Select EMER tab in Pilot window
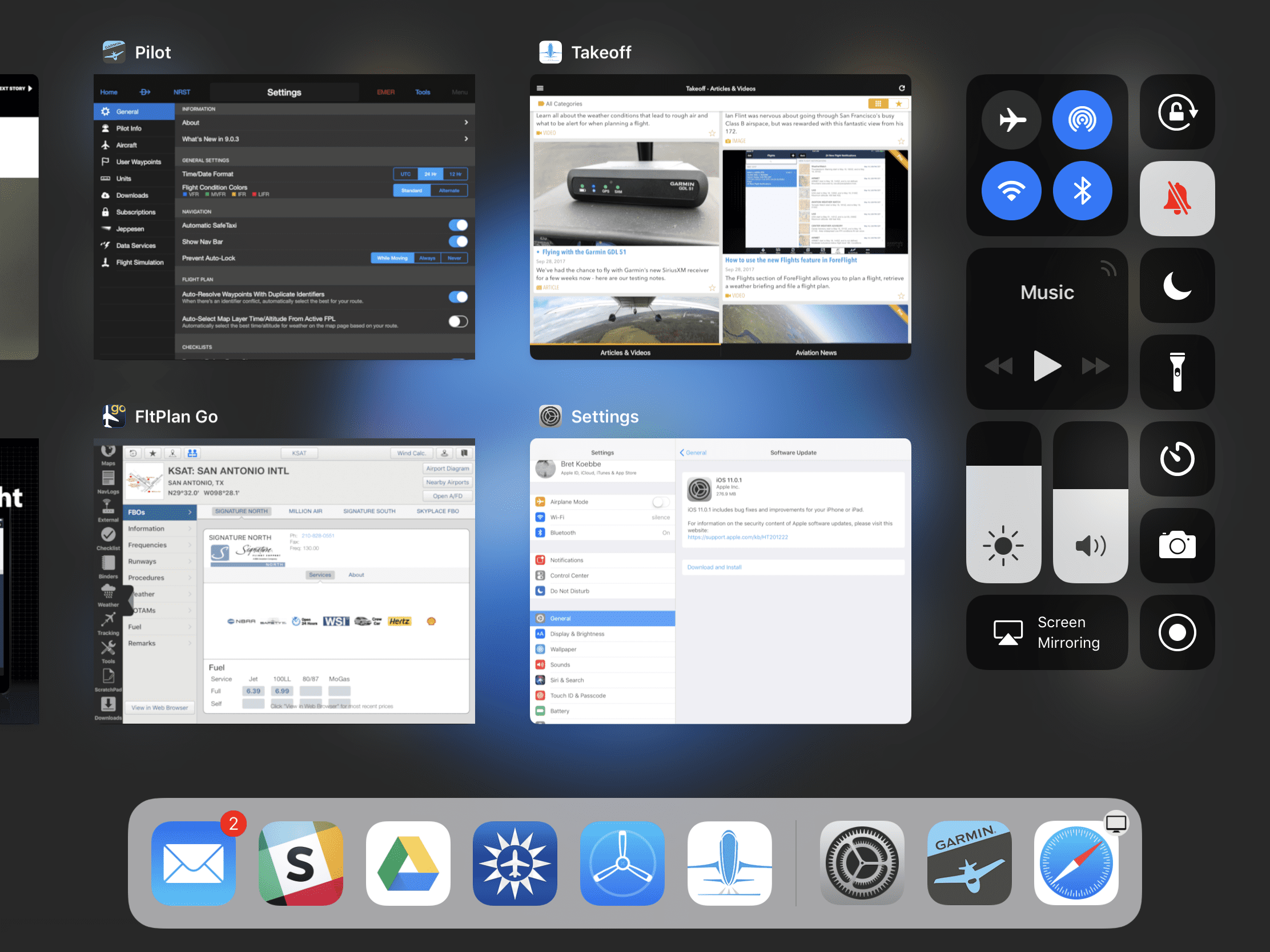1270x952 pixels. [385, 92]
